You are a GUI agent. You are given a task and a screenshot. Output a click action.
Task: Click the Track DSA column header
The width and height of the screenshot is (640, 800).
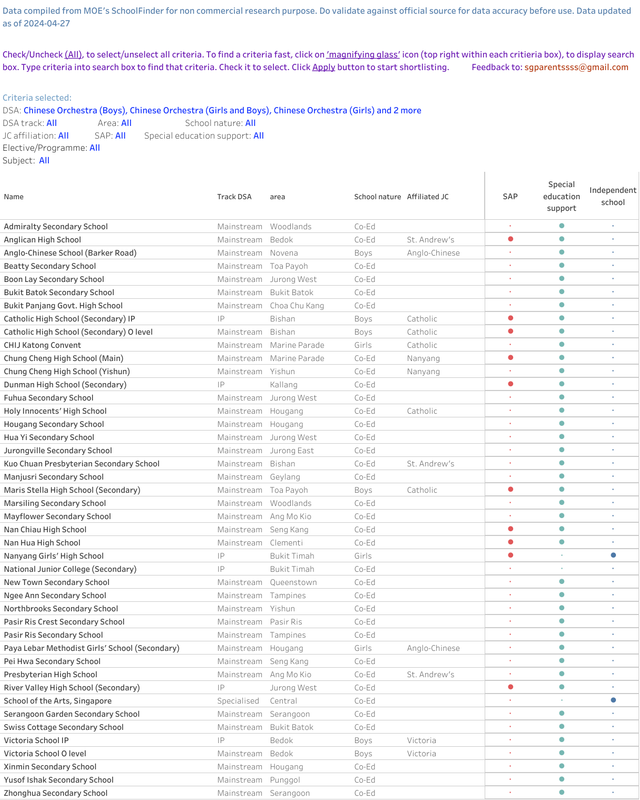pos(234,196)
